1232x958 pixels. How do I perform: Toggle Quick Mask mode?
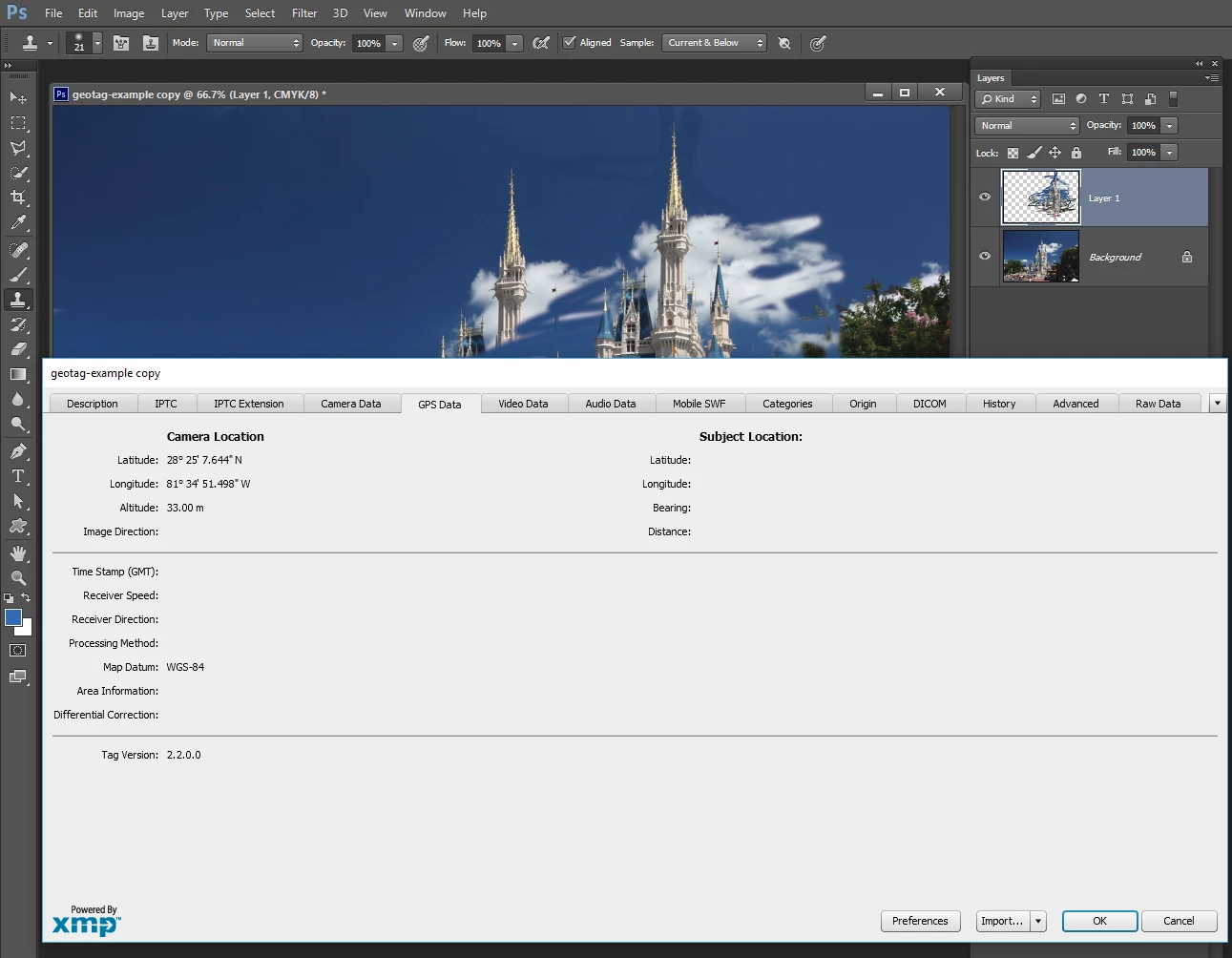click(x=18, y=651)
